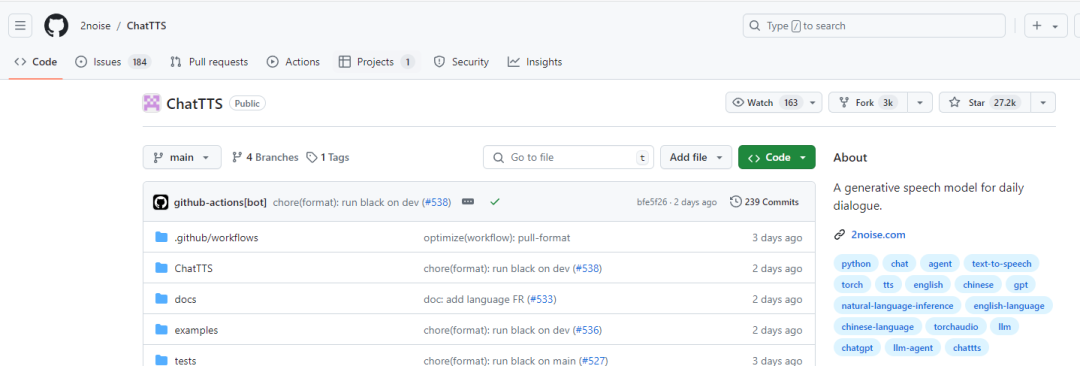Open the doc: add language FR commit
Viewport: 1080px width, 366px height.
[474, 299]
